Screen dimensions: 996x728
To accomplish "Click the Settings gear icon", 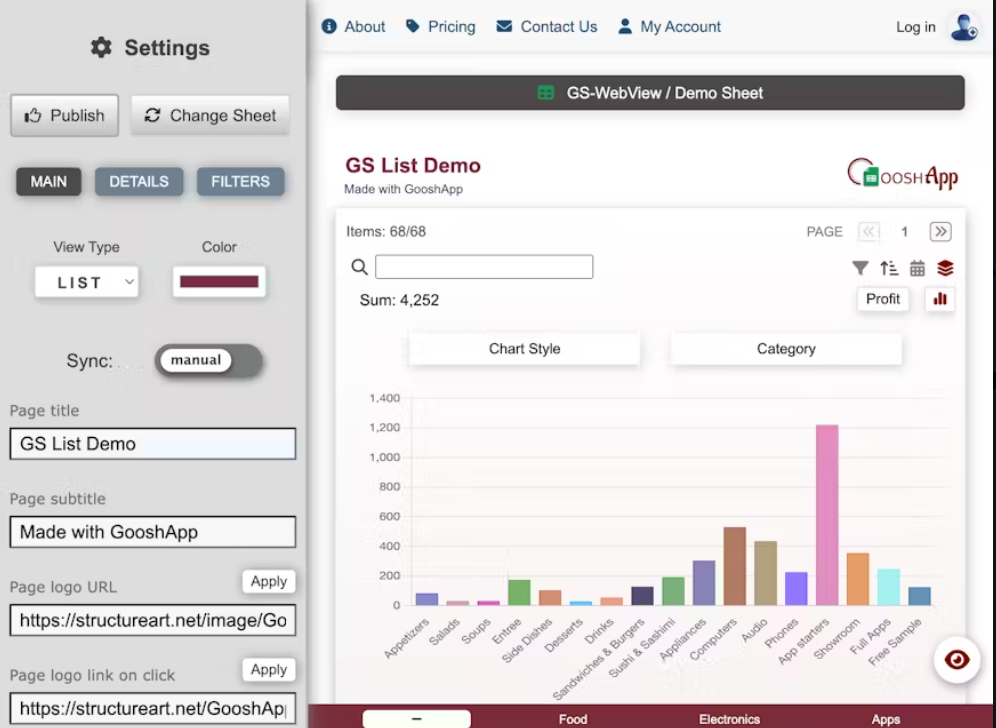I will (101, 48).
